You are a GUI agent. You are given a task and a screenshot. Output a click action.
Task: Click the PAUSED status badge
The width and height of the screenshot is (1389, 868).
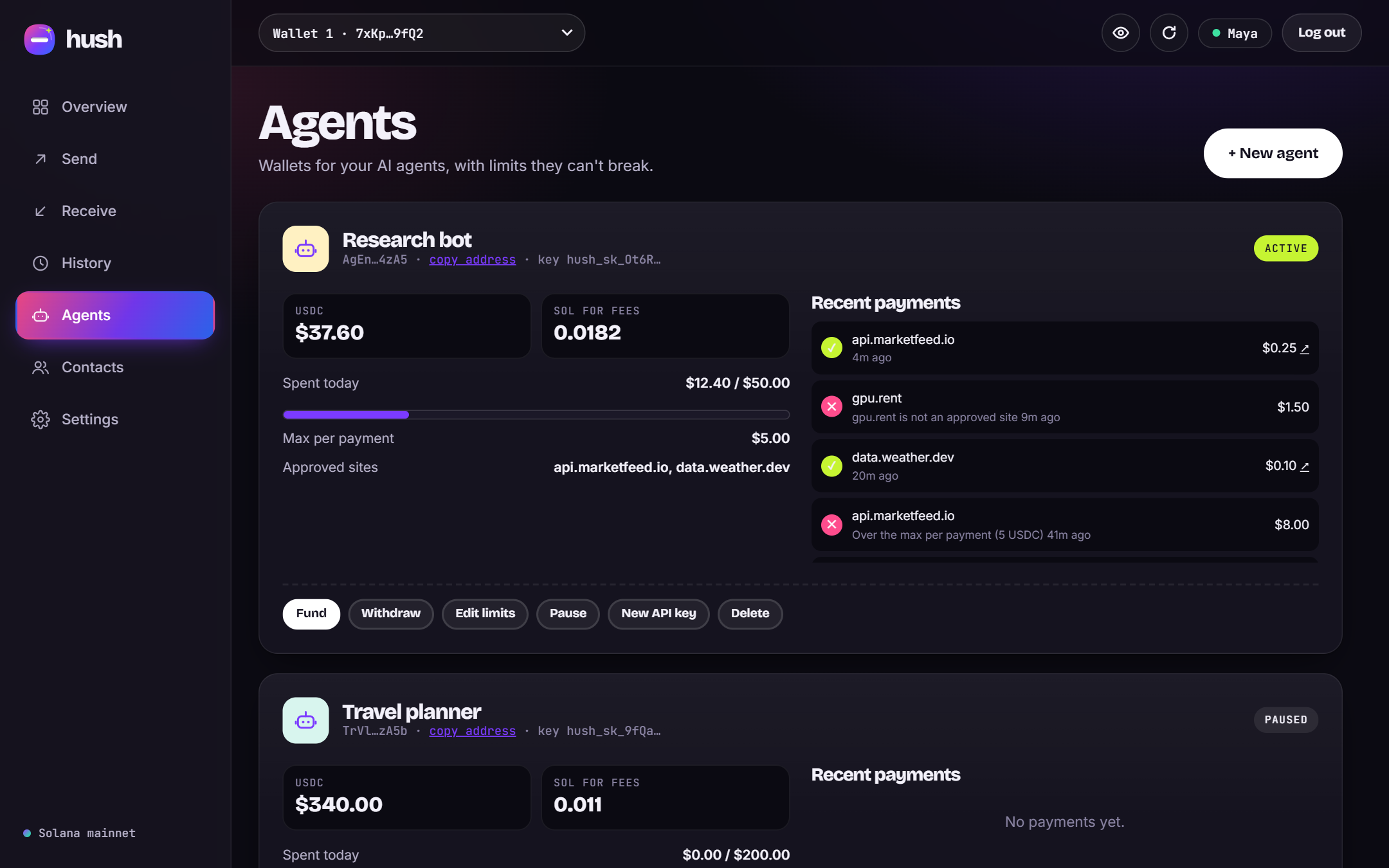[x=1286, y=719]
